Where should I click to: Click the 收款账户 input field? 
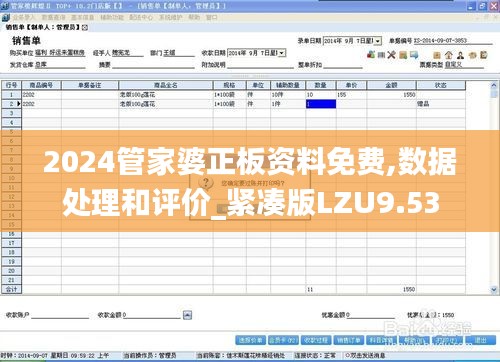(60, 315)
